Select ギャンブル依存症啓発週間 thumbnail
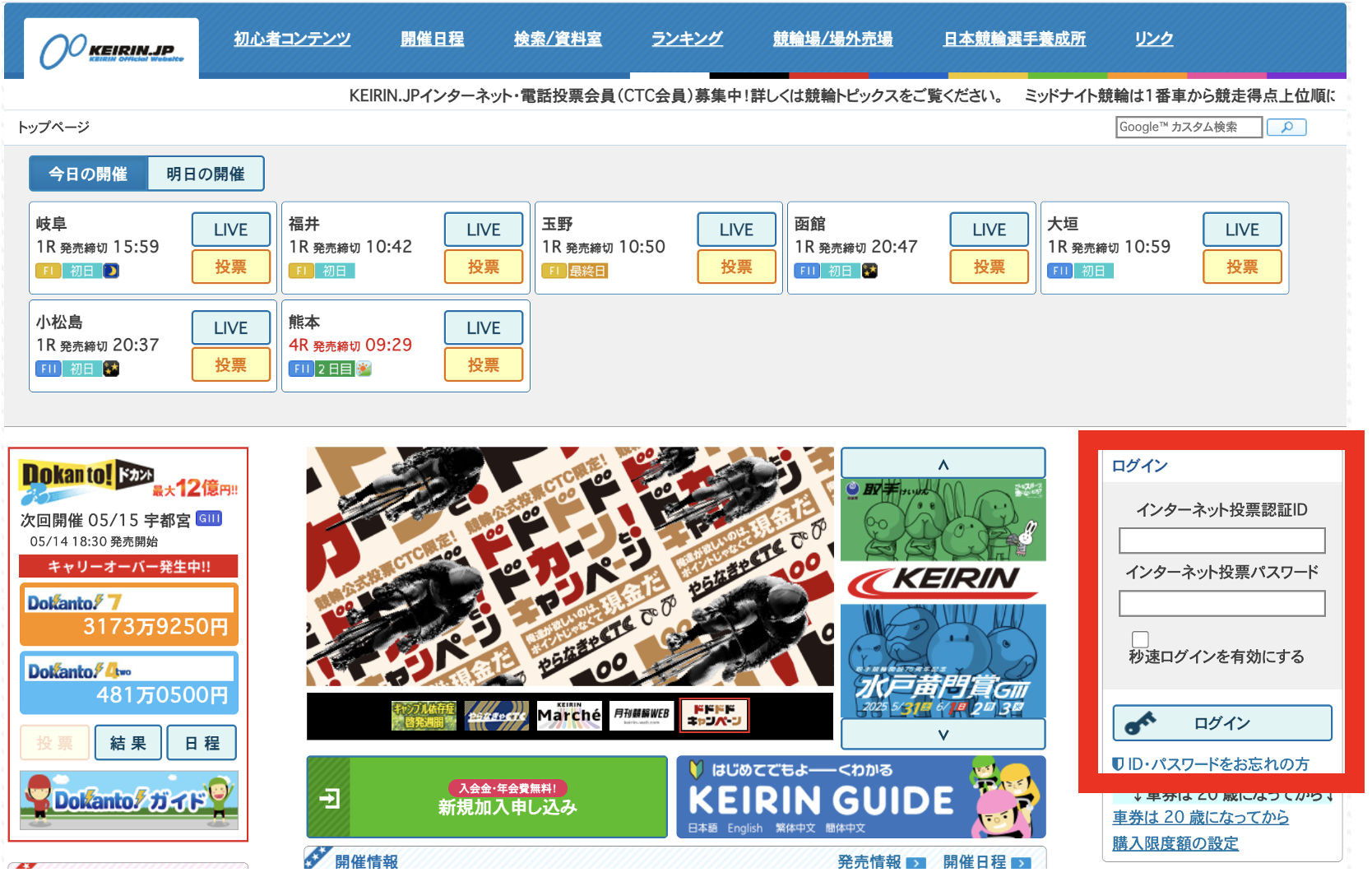Viewport: 1372px width, 877px height. (424, 716)
